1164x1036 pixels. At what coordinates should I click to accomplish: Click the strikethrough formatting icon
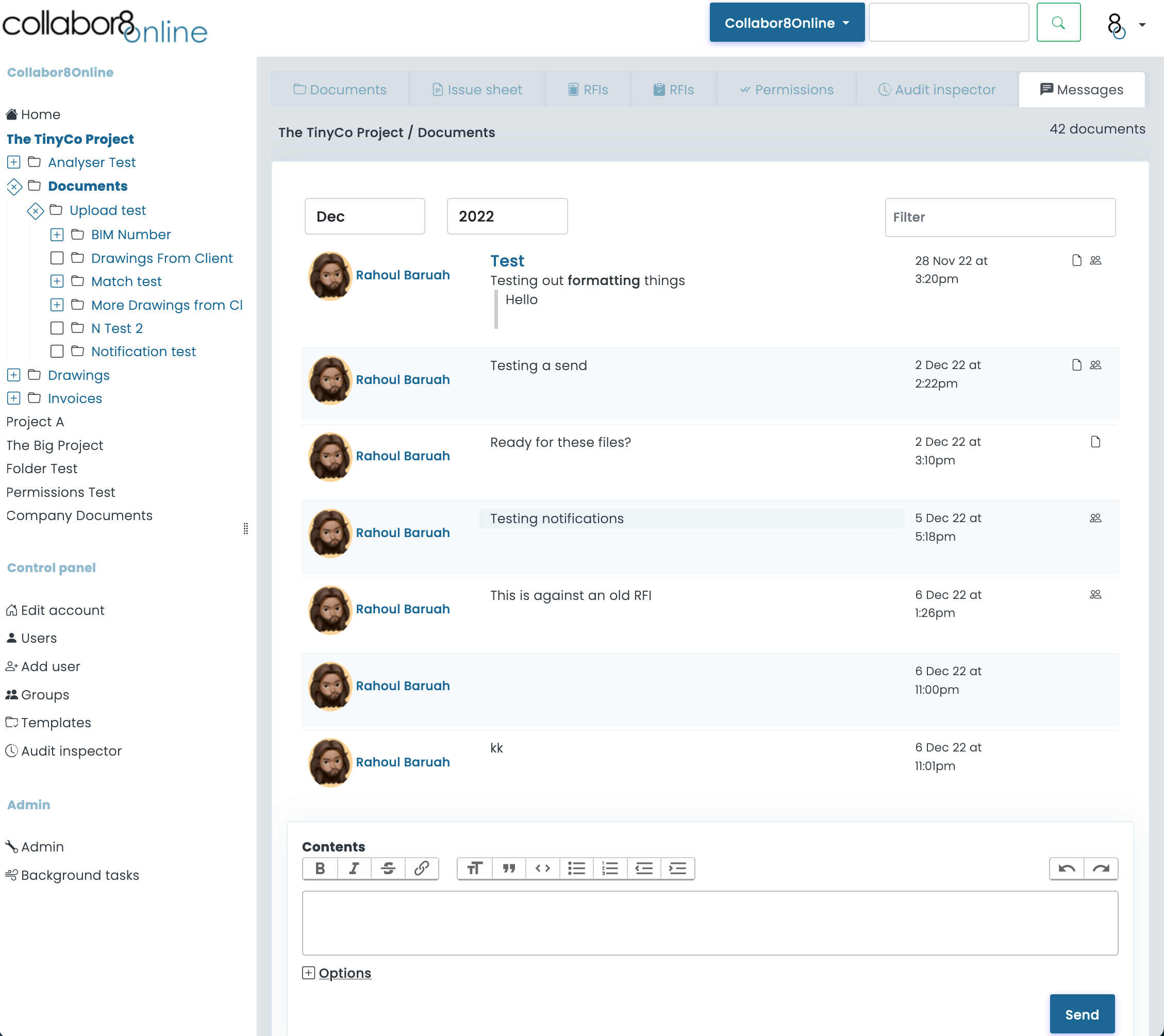pyautogui.click(x=388, y=868)
